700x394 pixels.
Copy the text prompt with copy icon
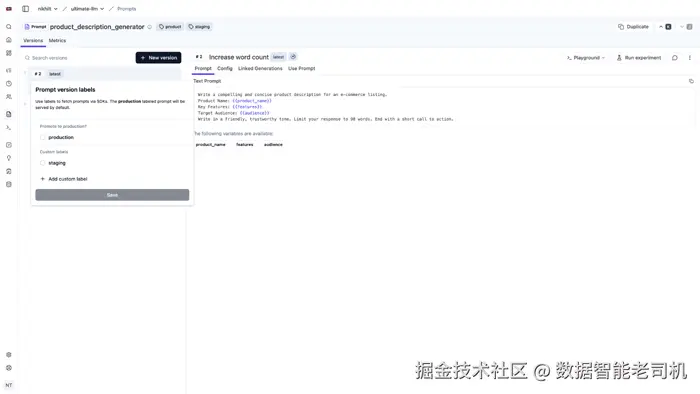tap(691, 81)
